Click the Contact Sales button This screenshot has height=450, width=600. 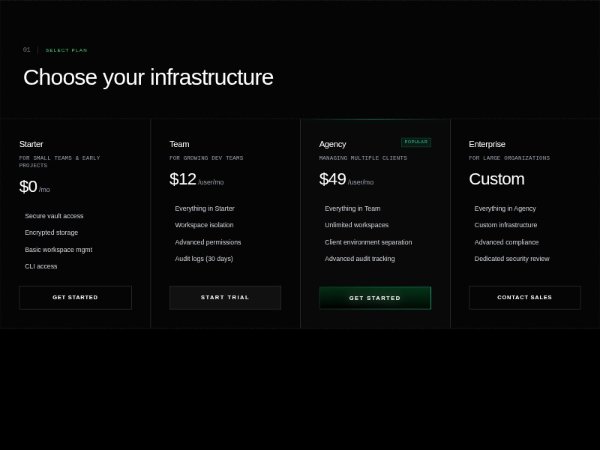pos(525,297)
